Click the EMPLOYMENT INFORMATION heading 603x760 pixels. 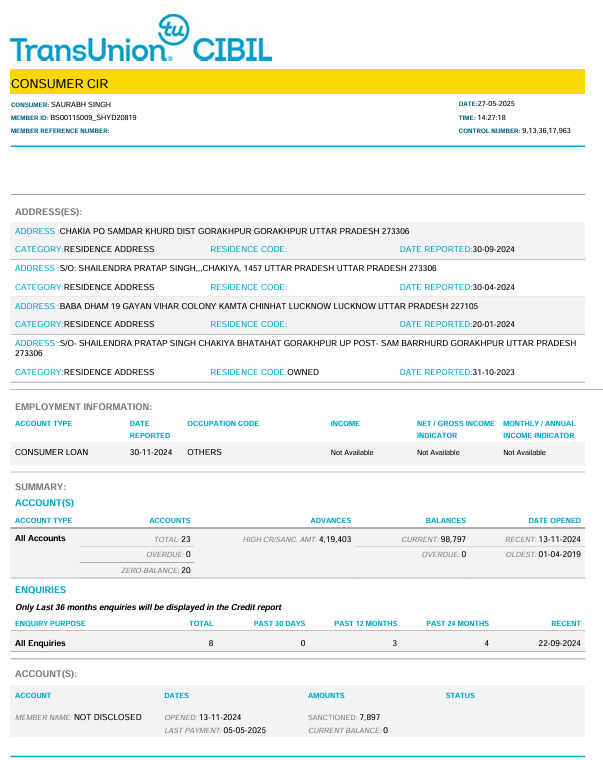(83, 407)
